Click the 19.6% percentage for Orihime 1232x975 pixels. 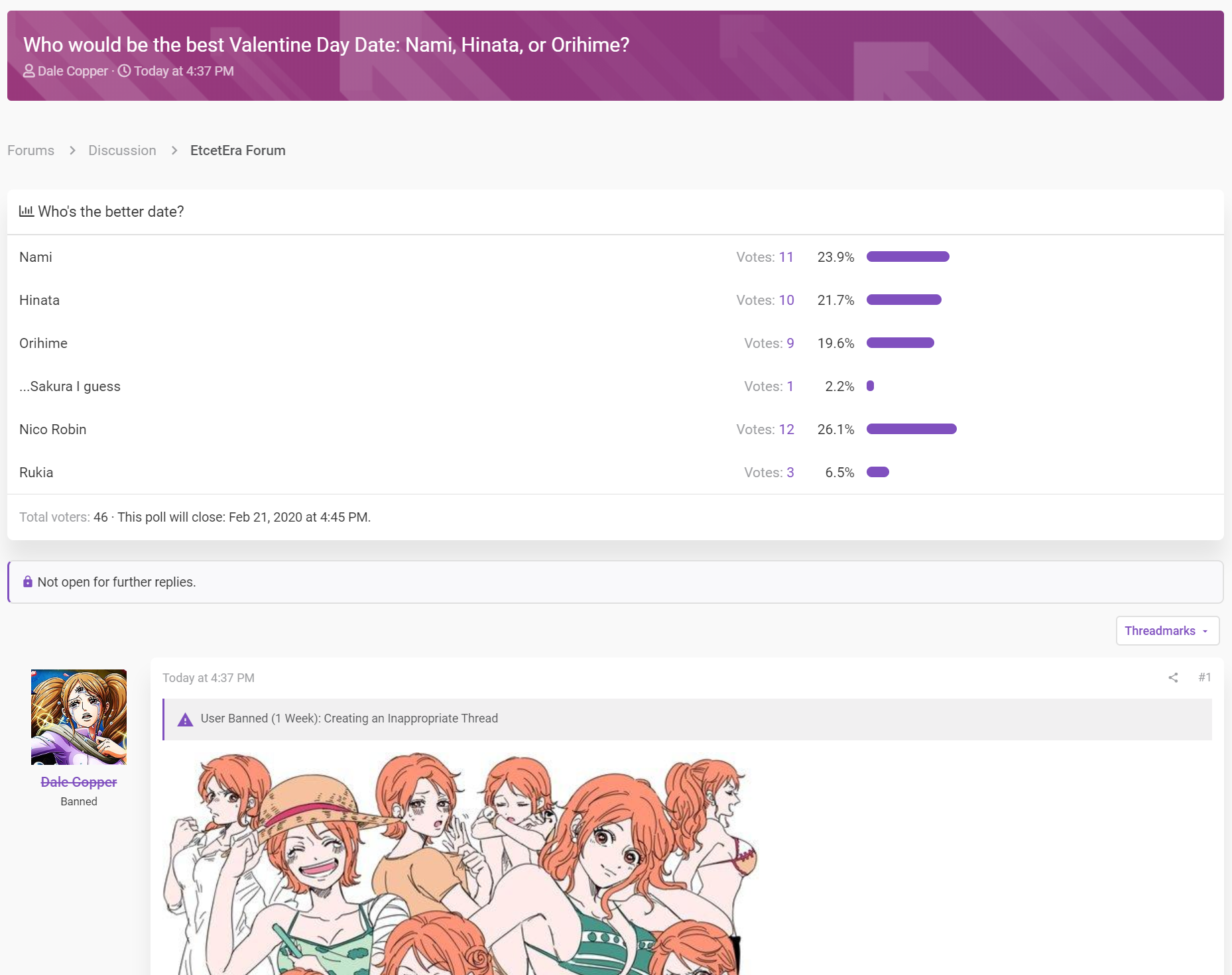point(836,343)
